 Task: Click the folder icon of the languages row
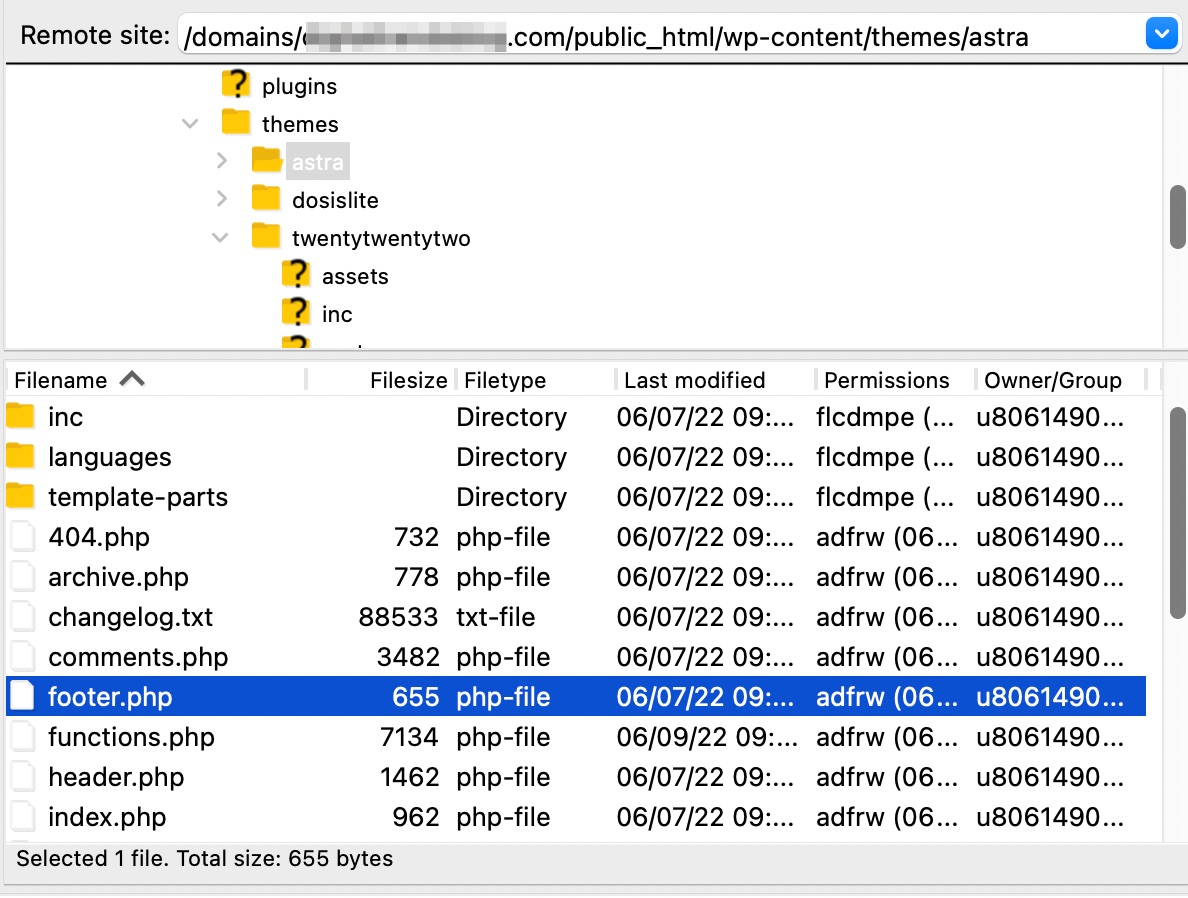pyautogui.click(x=20, y=455)
